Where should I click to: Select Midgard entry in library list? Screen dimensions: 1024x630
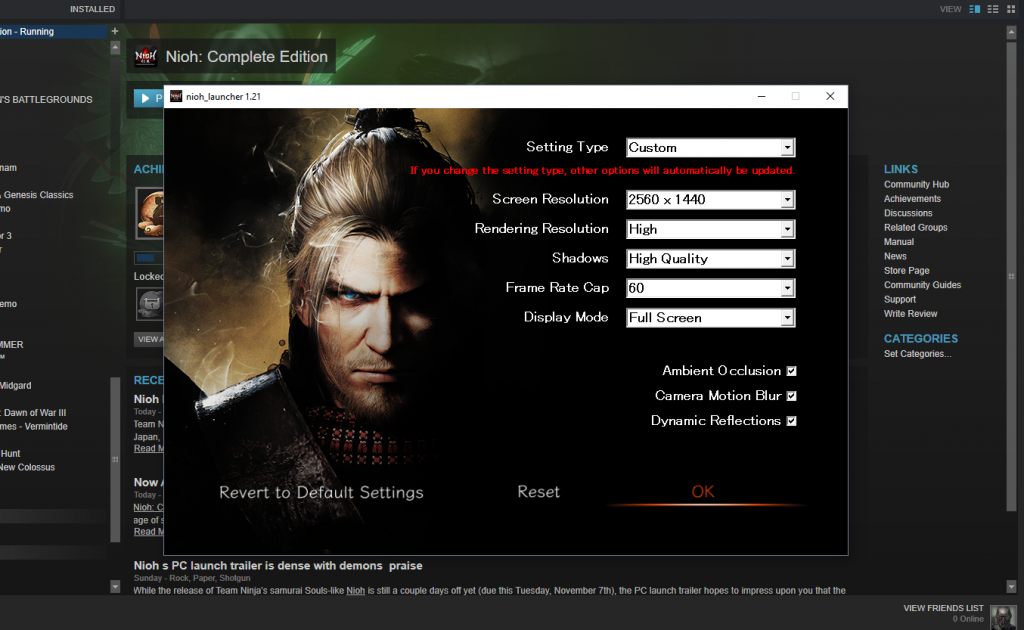[x=16, y=386]
